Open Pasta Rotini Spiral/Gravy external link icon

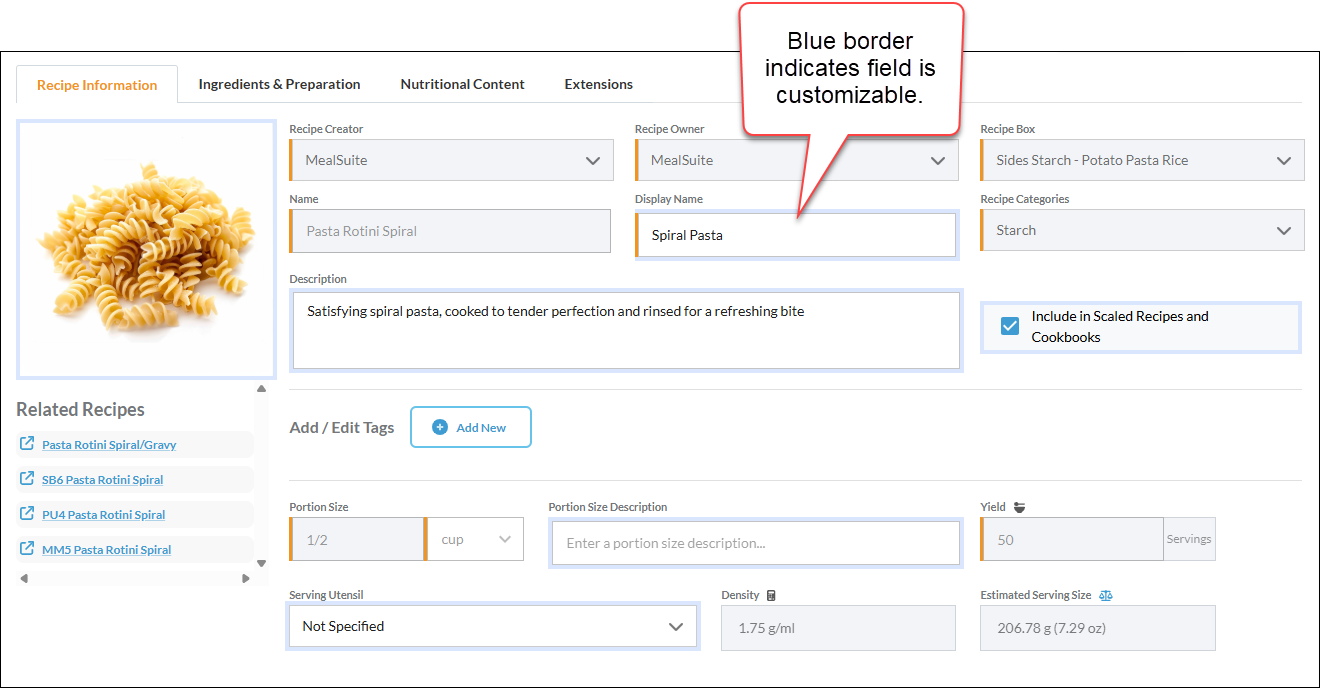[x=27, y=444]
